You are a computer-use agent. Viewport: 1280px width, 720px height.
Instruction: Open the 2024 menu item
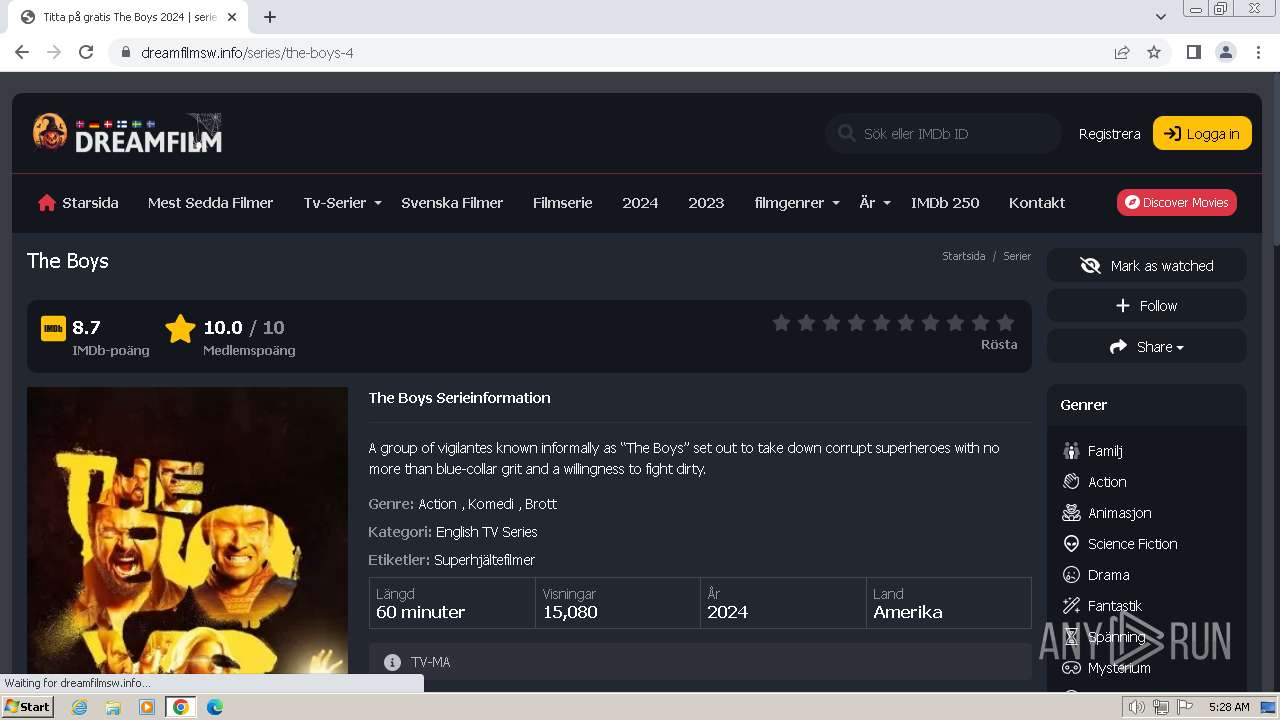(640, 202)
